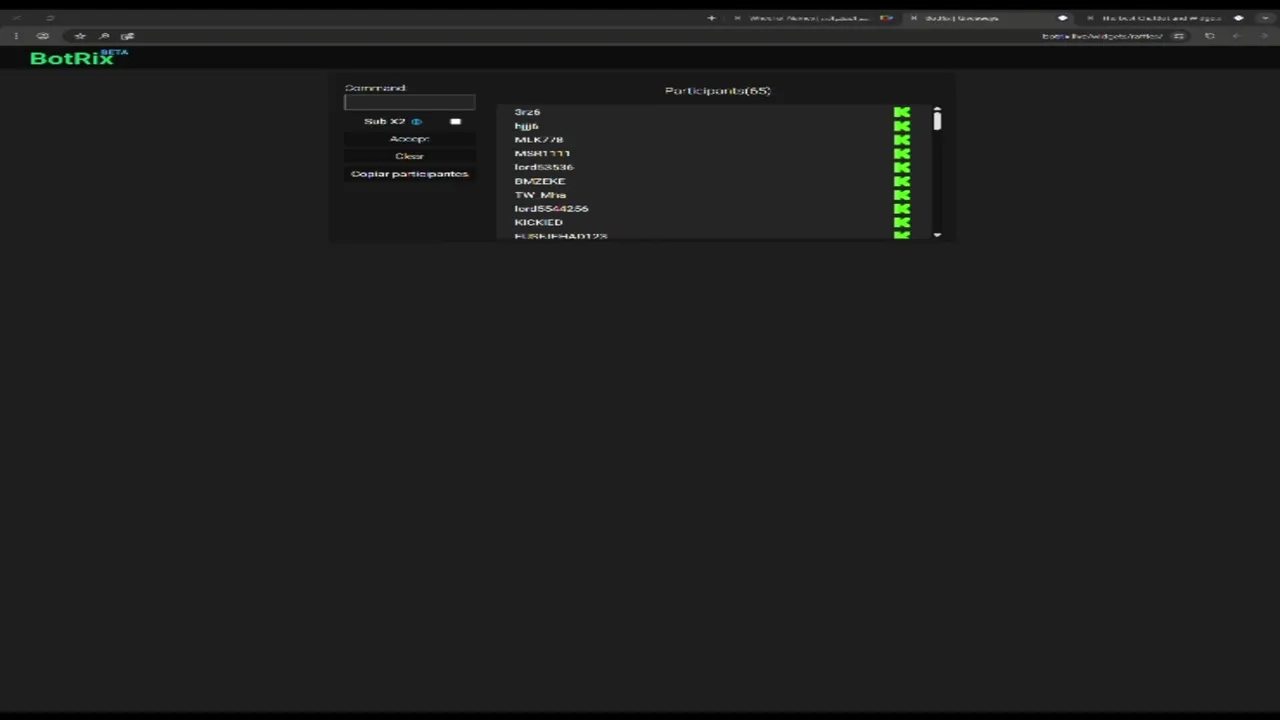Image resolution: width=1280 pixels, height=720 pixels.
Task: Click the participants list scroll-down arrow
Action: coord(937,235)
